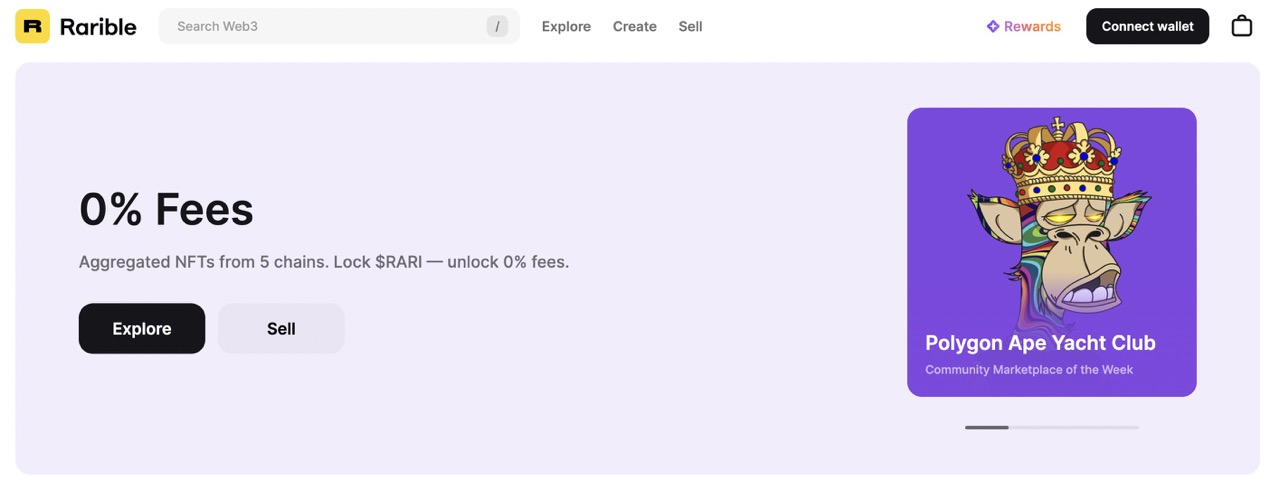Focus the Search Web3 field
The image size is (1280, 481).
tap(339, 26)
